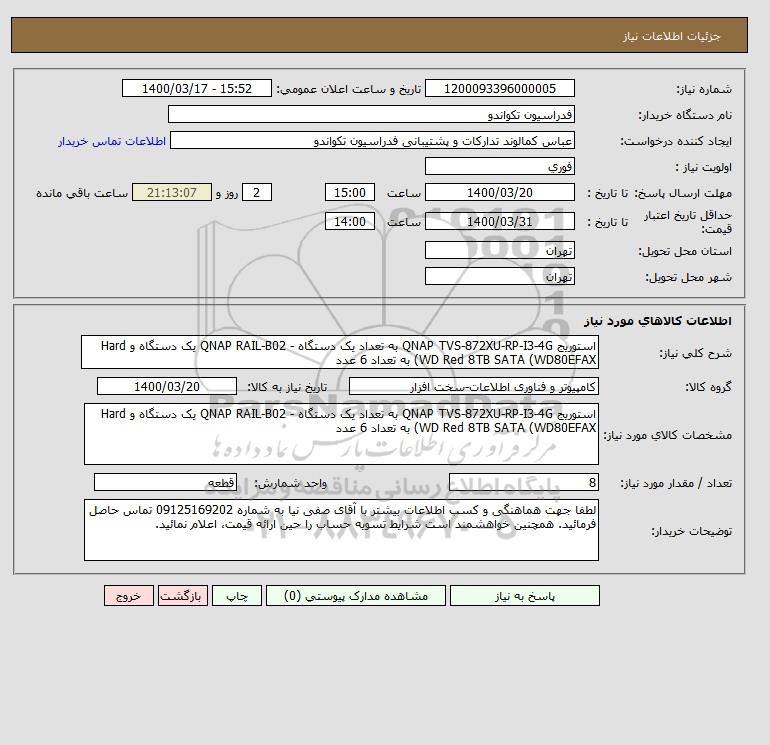The height and width of the screenshot is (745, 770).
Task: Click the 'خروج' exit button
Action: pyautogui.click(x=129, y=596)
